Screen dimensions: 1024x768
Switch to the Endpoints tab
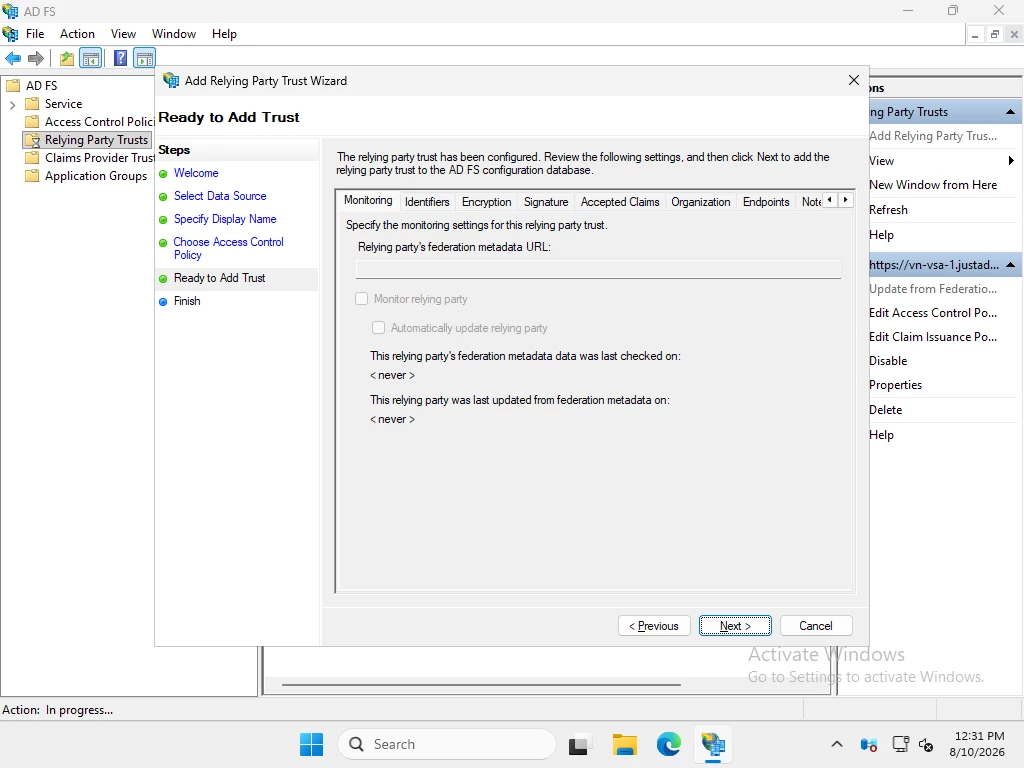[766, 202]
